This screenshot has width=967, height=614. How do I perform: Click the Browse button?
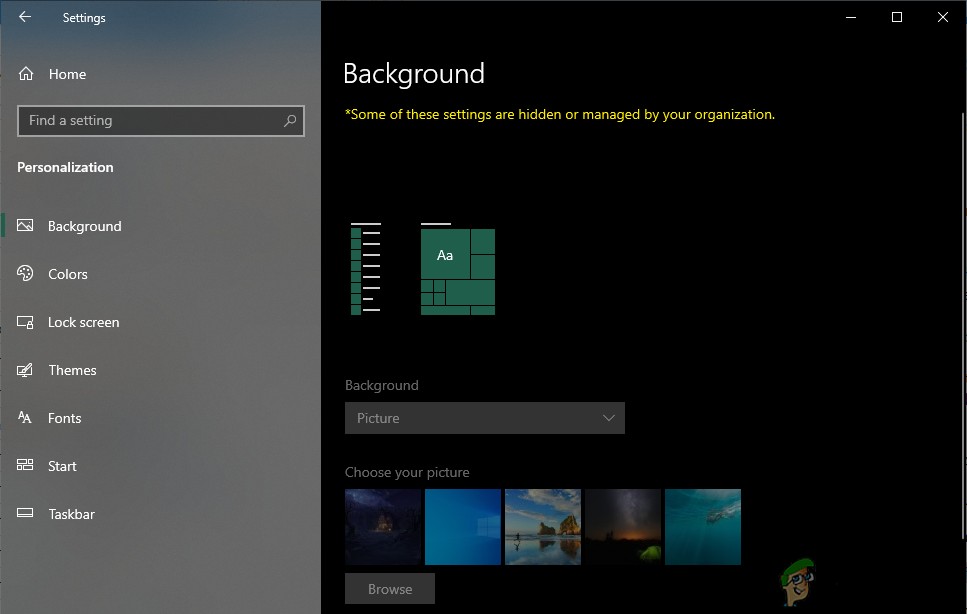click(x=390, y=589)
